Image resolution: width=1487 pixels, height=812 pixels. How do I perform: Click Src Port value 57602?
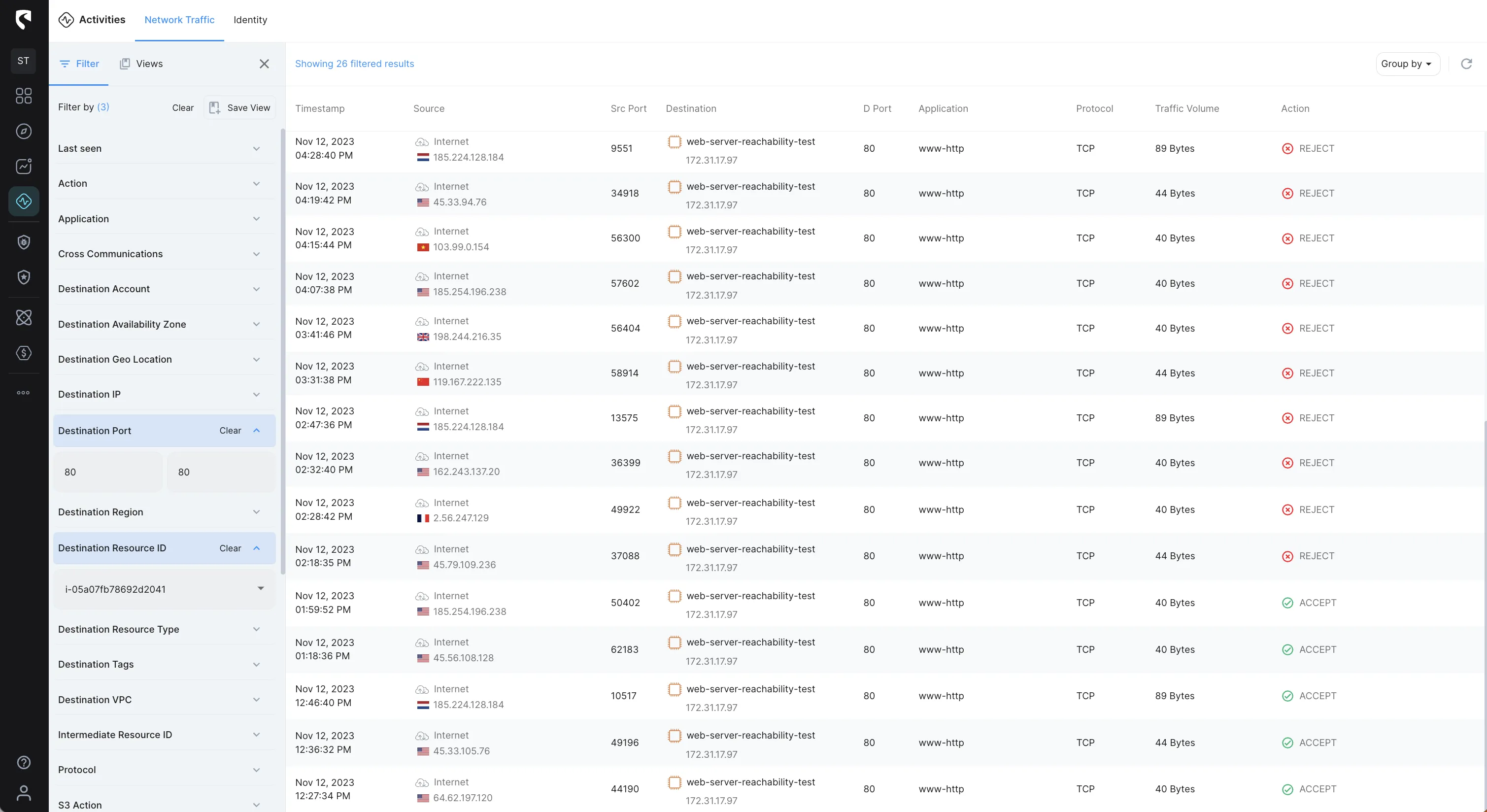pos(625,283)
